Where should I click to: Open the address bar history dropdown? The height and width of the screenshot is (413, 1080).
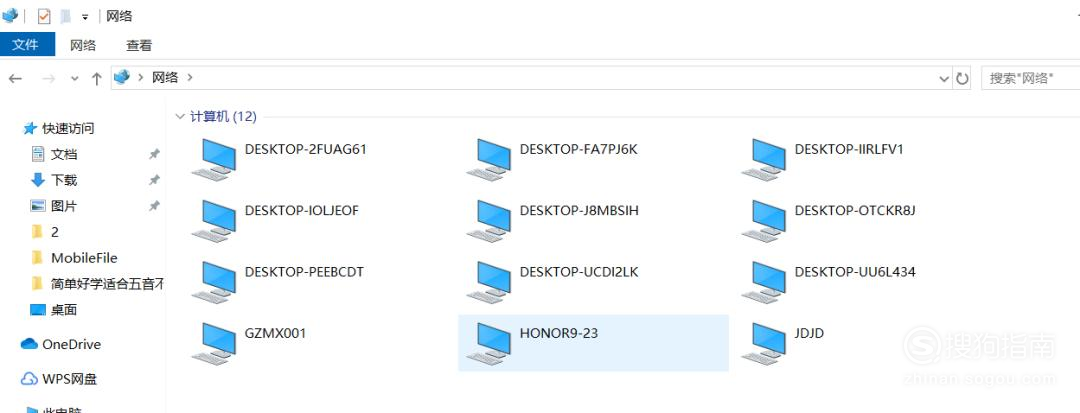point(944,79)
